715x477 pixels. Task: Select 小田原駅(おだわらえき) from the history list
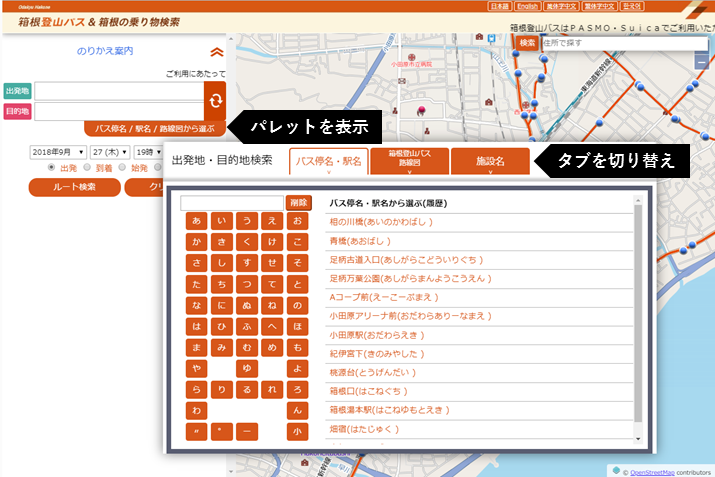click(374, 335)
